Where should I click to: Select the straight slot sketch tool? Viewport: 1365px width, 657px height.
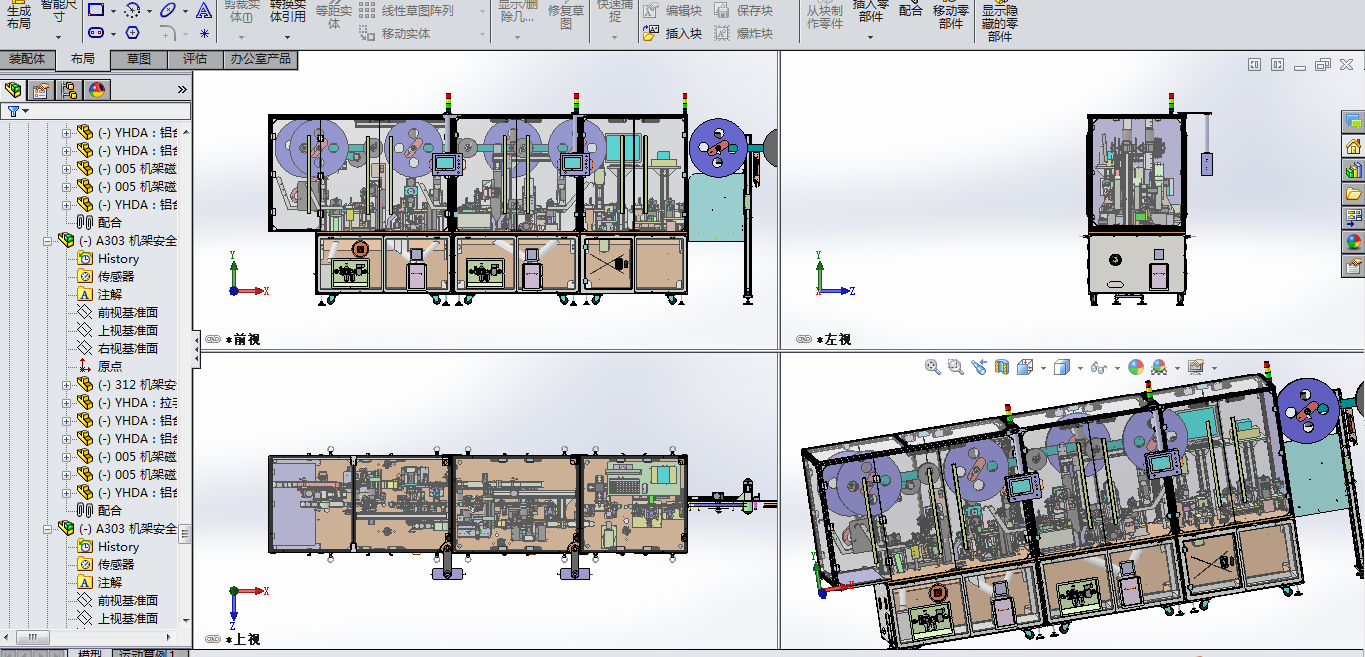(95, 32)
